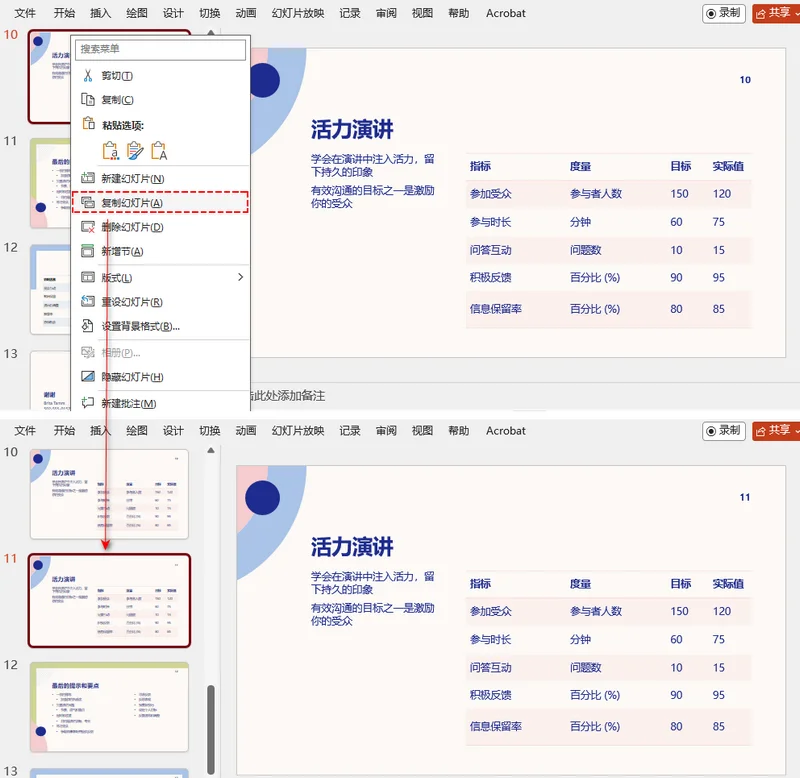The image size is (800, 778).
Task: Click the Copy icon in context menu
Action: pos(88,99)
